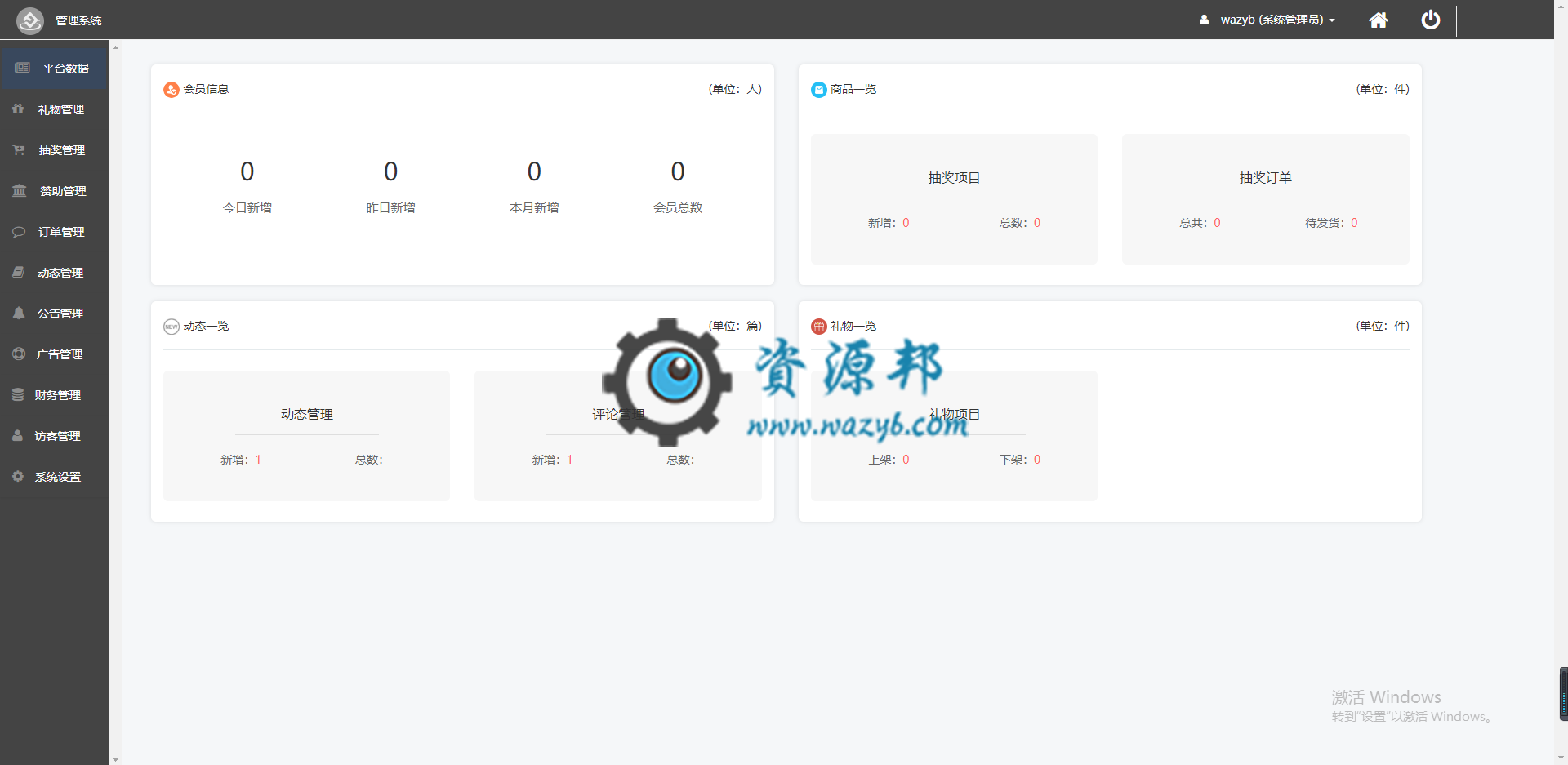Click 总数 value in 抽奖项目 card
The height and width of the screenshot is (765, 1568).
click(1037, 223)
